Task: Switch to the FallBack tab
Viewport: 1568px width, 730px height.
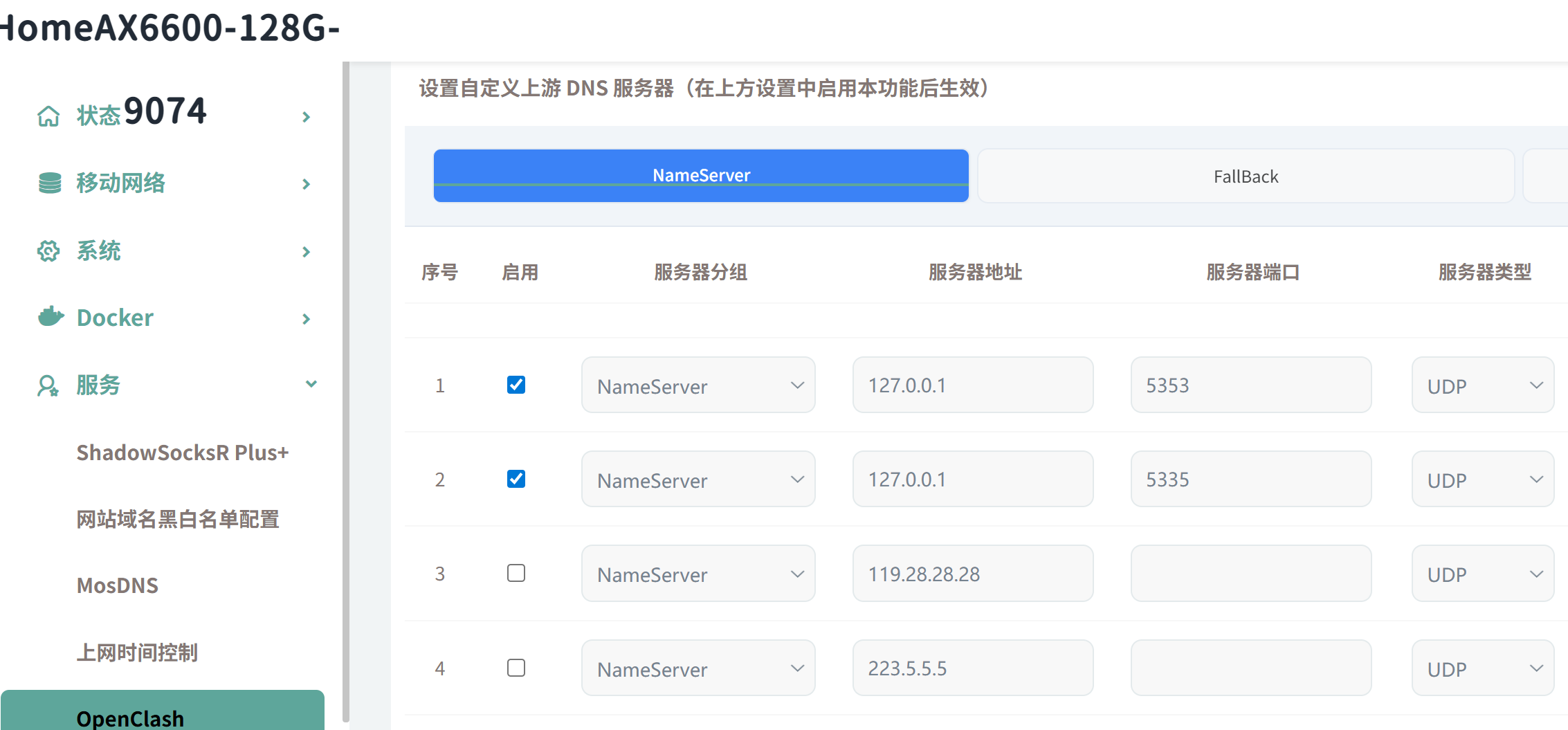Action: pyautogui.click(x=1246, y=176)
